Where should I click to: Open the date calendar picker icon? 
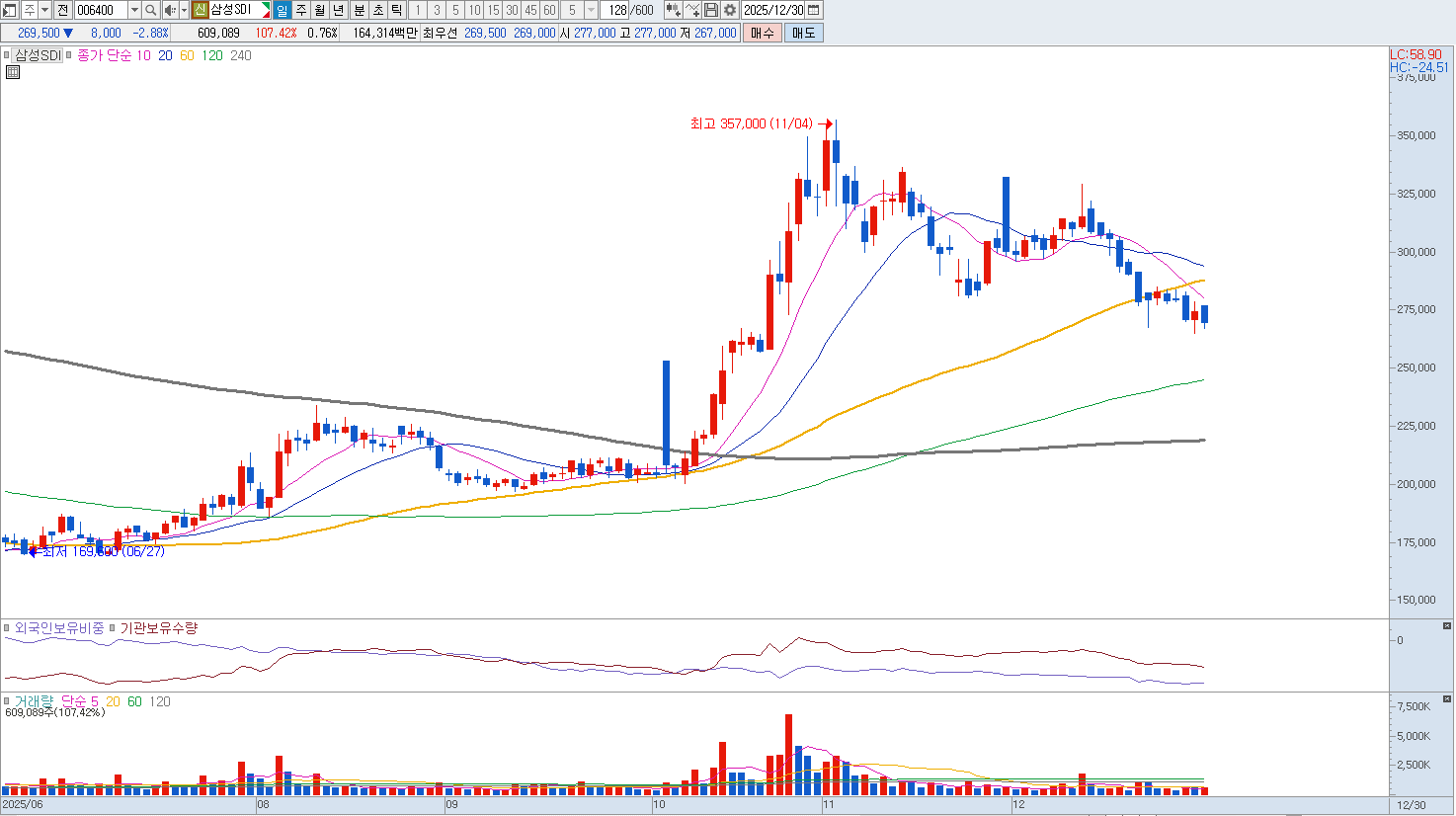tap(814, 10)
